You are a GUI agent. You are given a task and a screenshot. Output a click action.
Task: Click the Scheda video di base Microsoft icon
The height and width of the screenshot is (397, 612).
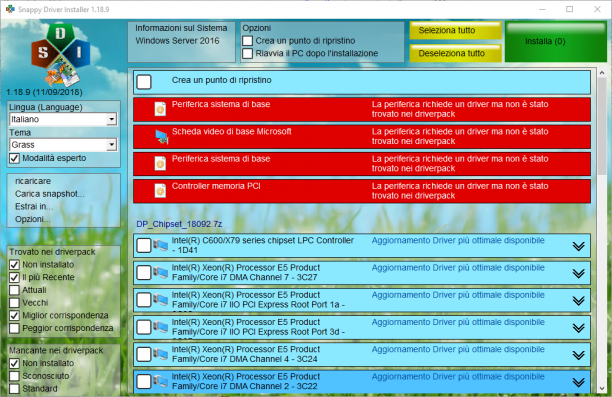click(162, 136)
